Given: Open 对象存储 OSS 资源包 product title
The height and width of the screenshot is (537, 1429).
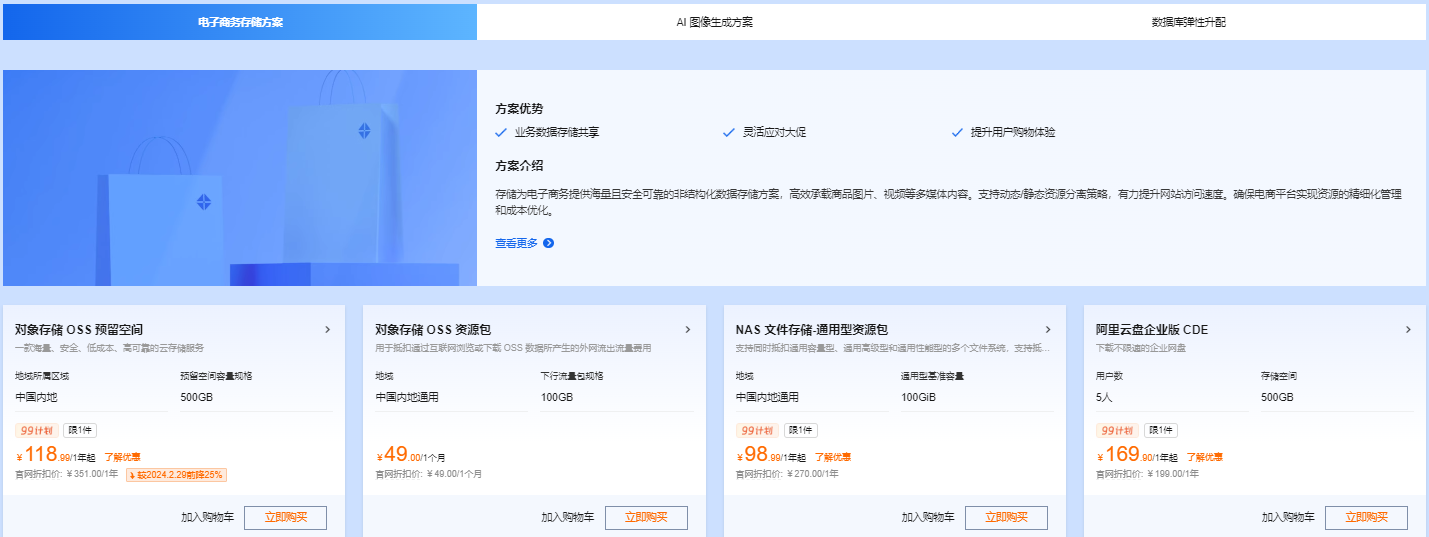Looking at the screenshot, I should coord(433,329).
